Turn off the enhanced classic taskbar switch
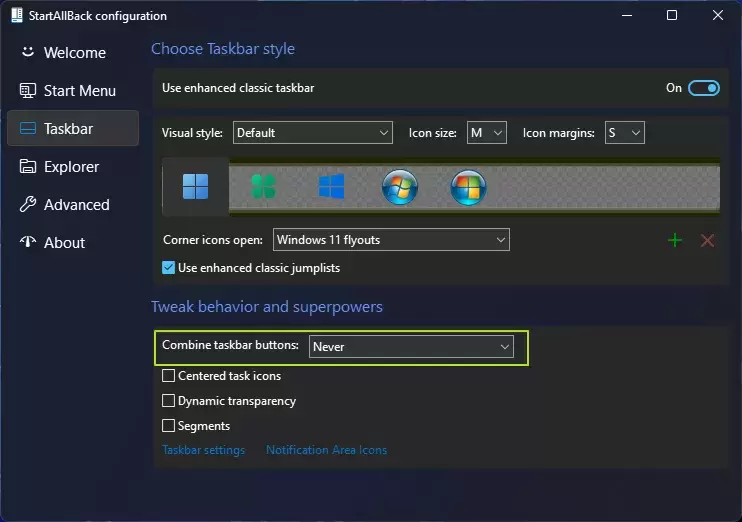Image resolution: width=742 pixels, height=522 pixels. [704, 88]
